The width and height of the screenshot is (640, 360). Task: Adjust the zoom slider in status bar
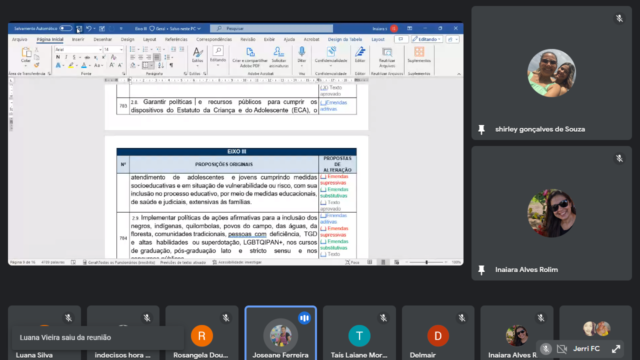[427, 262]
